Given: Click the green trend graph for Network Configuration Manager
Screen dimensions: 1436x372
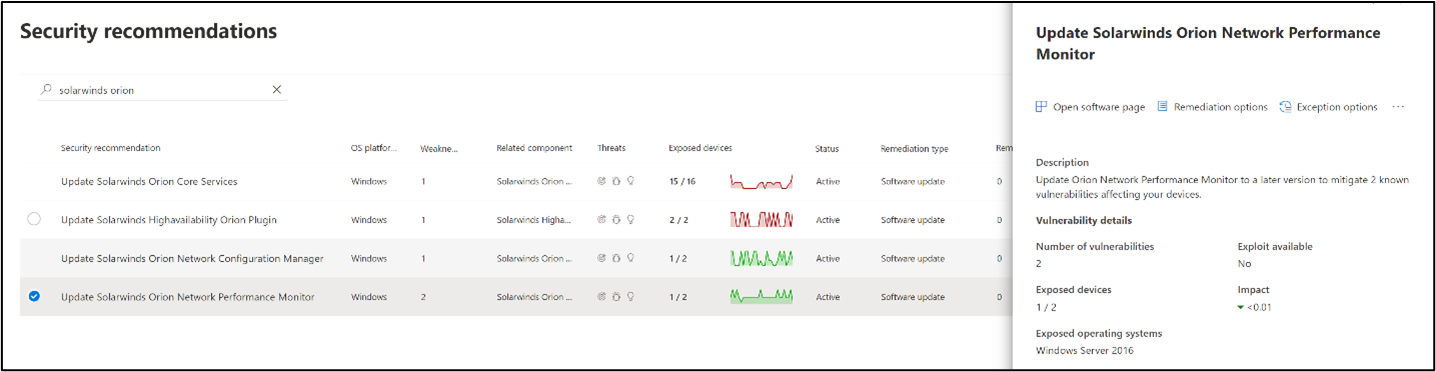Looking at the screenshot, I should [x=762, y=258].
